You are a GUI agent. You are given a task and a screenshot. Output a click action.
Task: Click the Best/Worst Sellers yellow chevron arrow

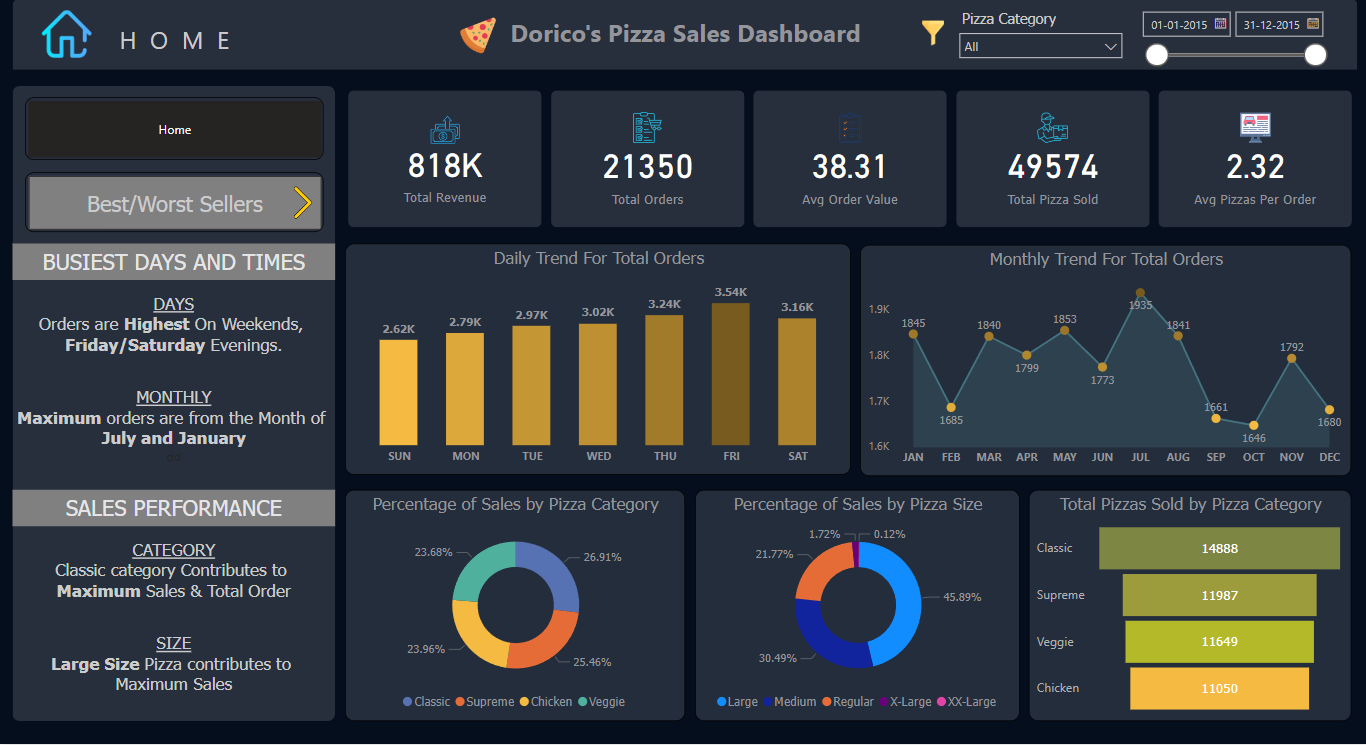pos(302,204)
